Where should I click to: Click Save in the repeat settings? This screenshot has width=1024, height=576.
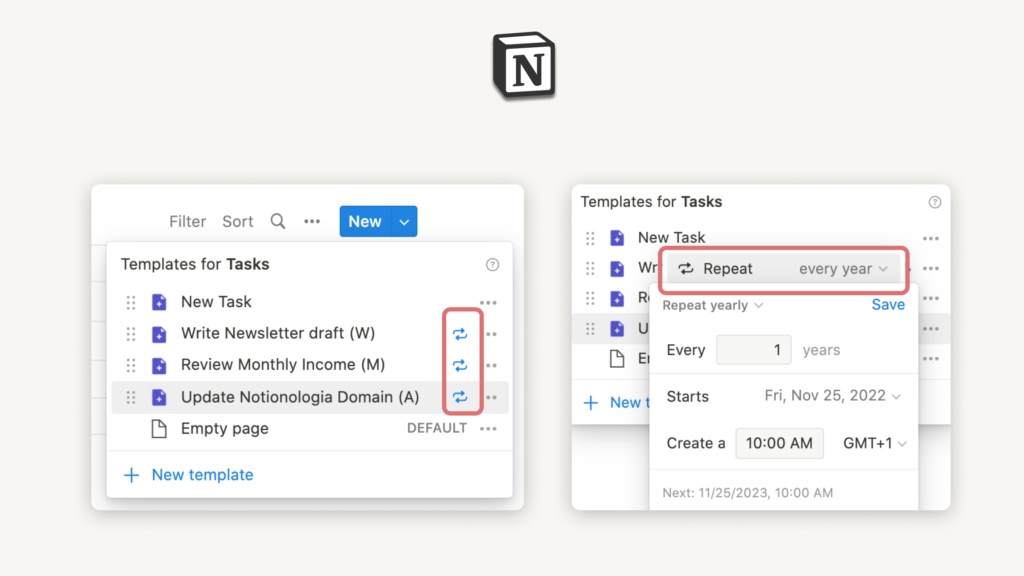tap(888, 304)
